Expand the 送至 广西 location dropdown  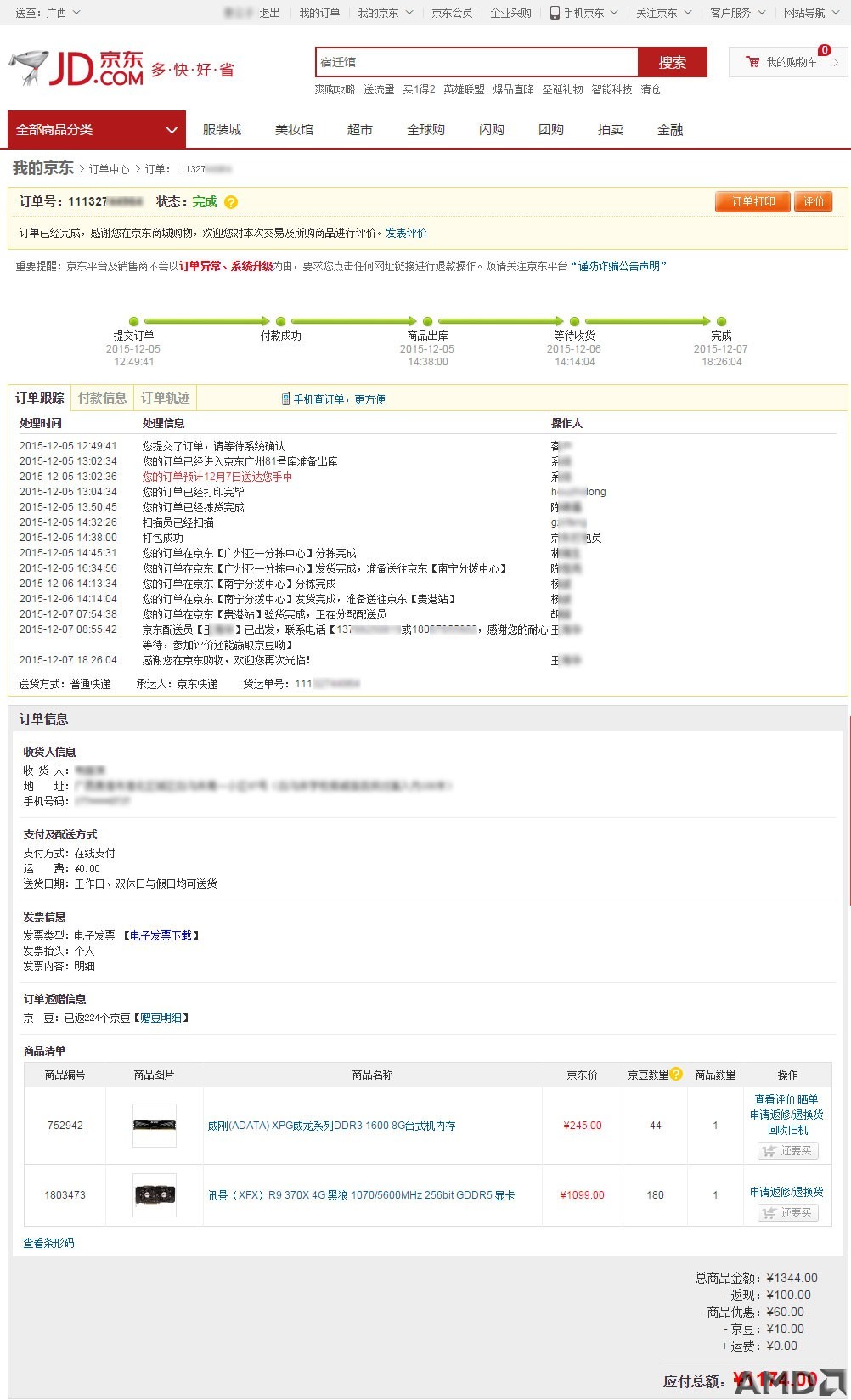[x=48, y=13]
